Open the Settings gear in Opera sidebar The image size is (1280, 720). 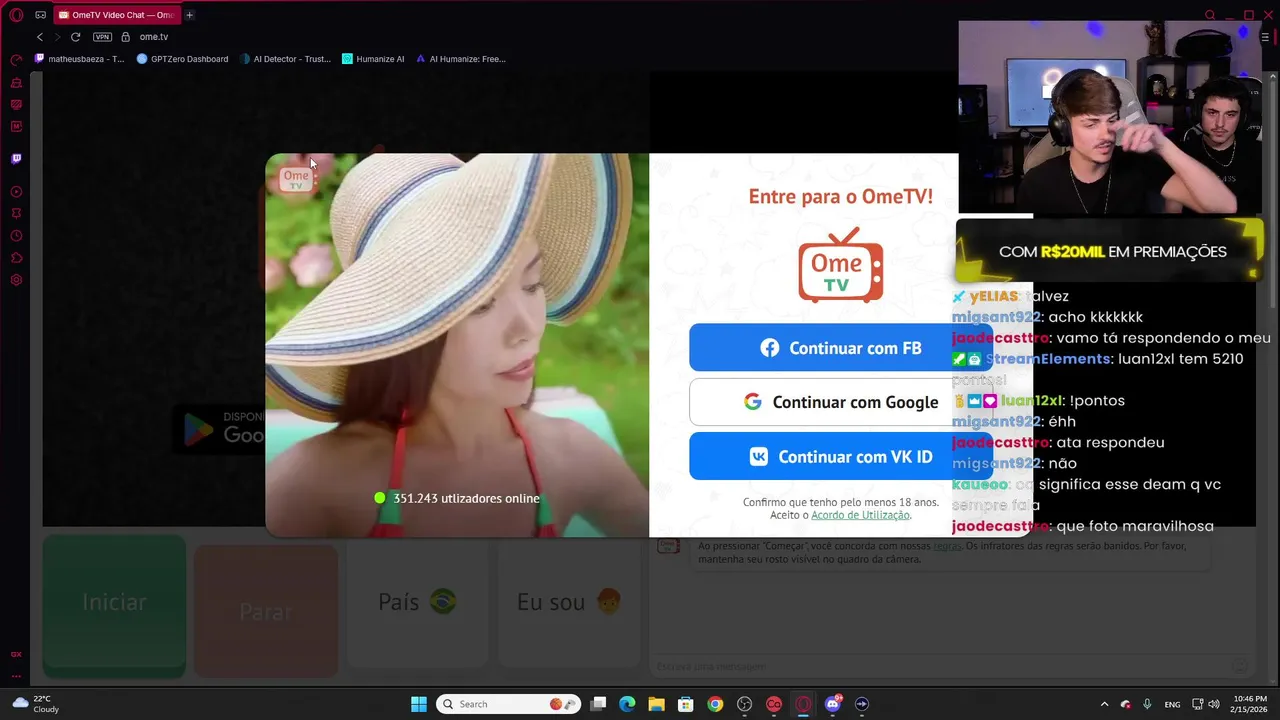coord(16,280)
